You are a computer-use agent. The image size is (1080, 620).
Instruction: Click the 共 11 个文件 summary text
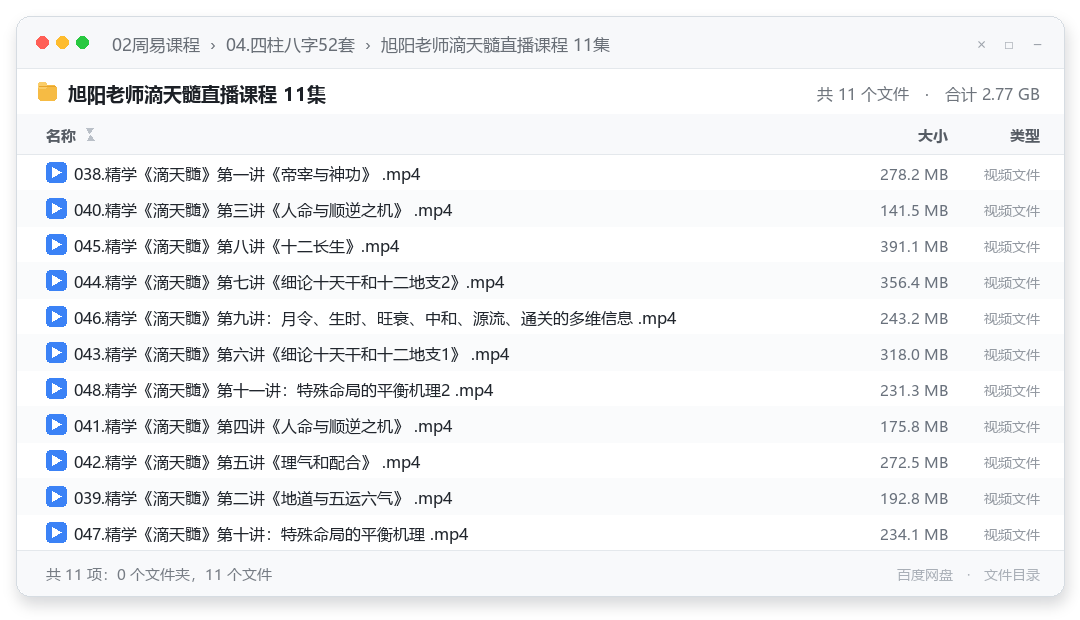pyautogui.click(x=863, y=94)
